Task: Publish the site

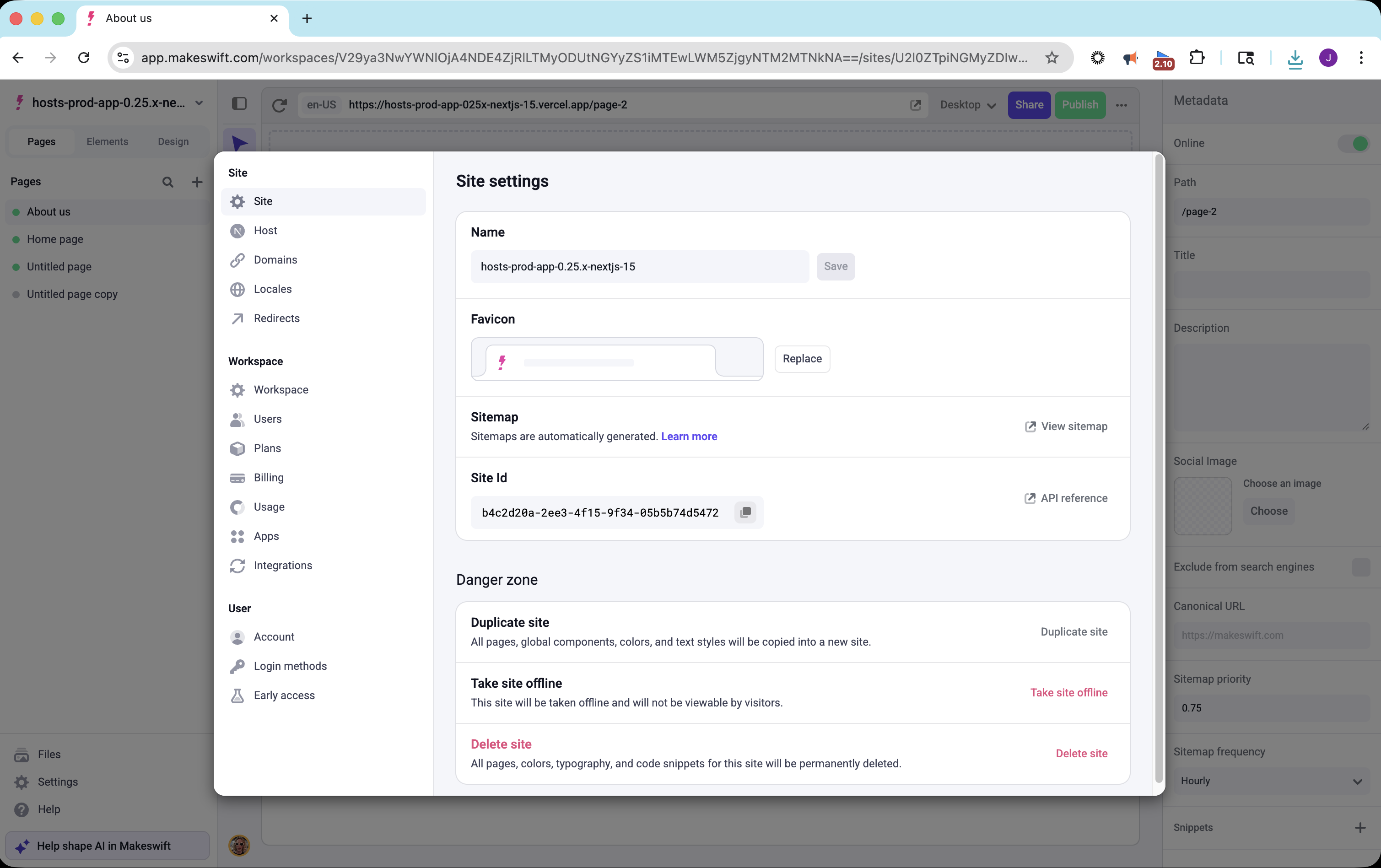Action: [1080, 105]
